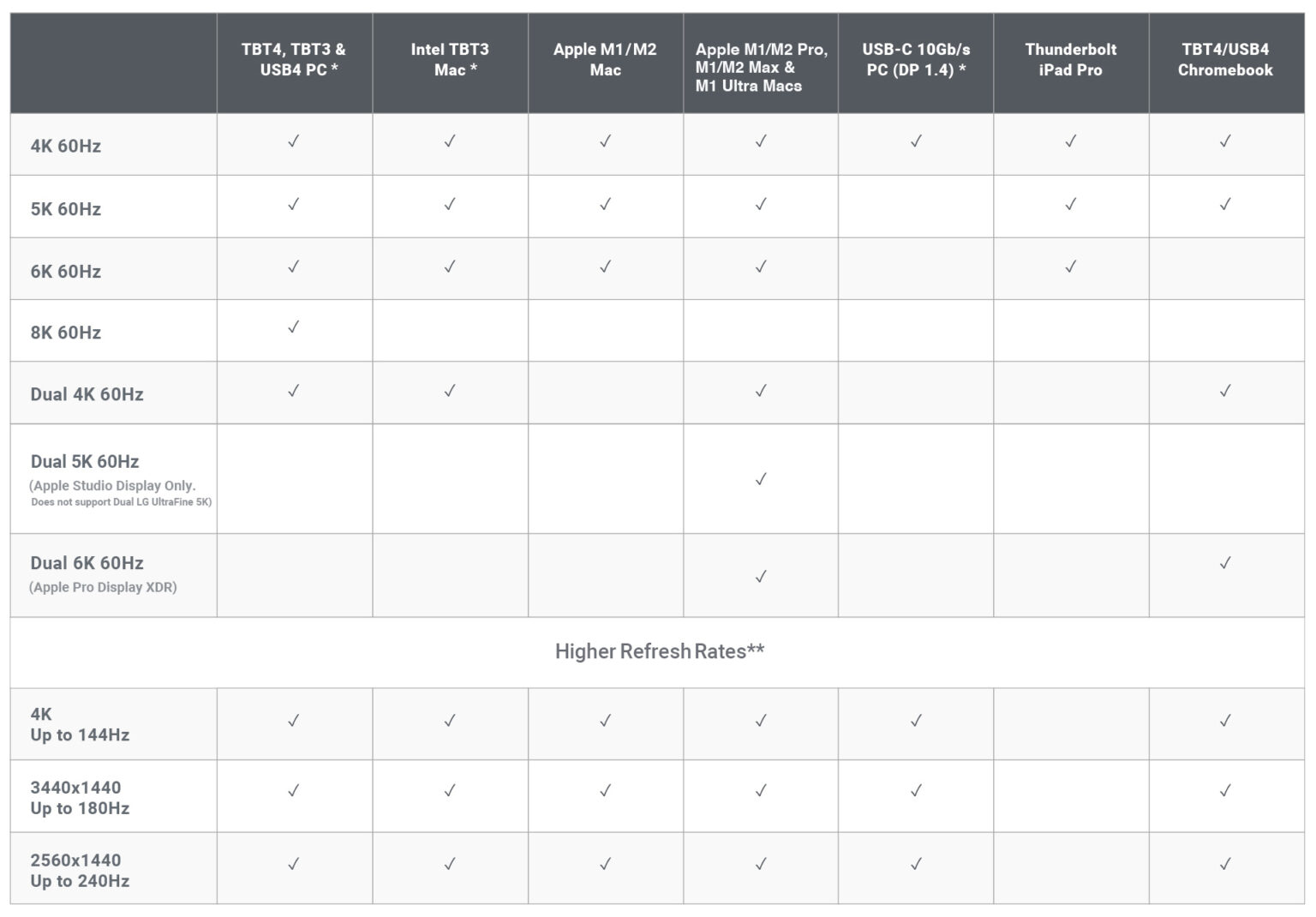Click the 3440x1440 Up to 180Hz row label
The image size is (1316, 917).
click(80, 798)
